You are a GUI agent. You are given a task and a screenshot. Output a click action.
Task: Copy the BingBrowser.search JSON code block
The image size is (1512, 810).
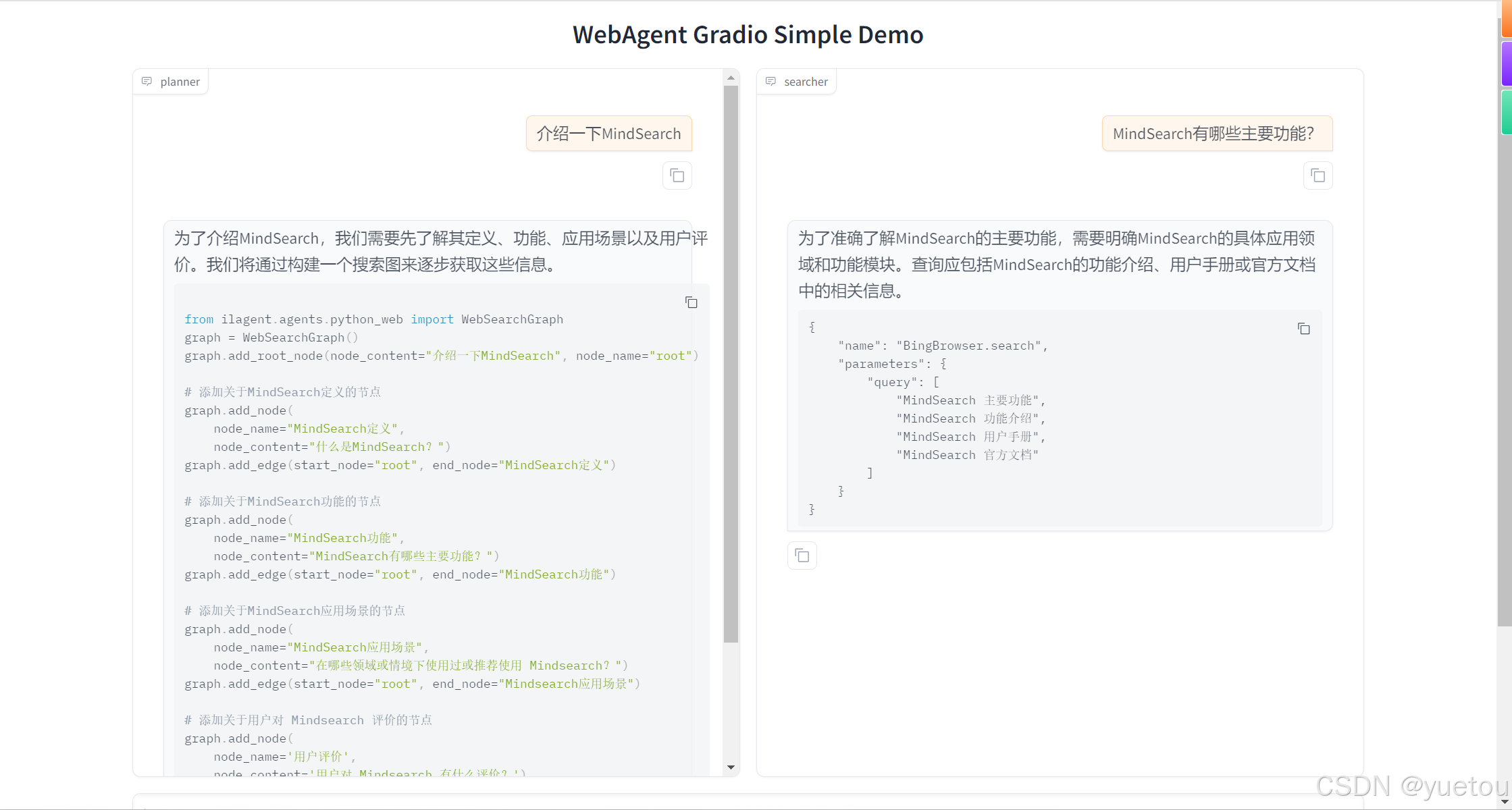1303,329
